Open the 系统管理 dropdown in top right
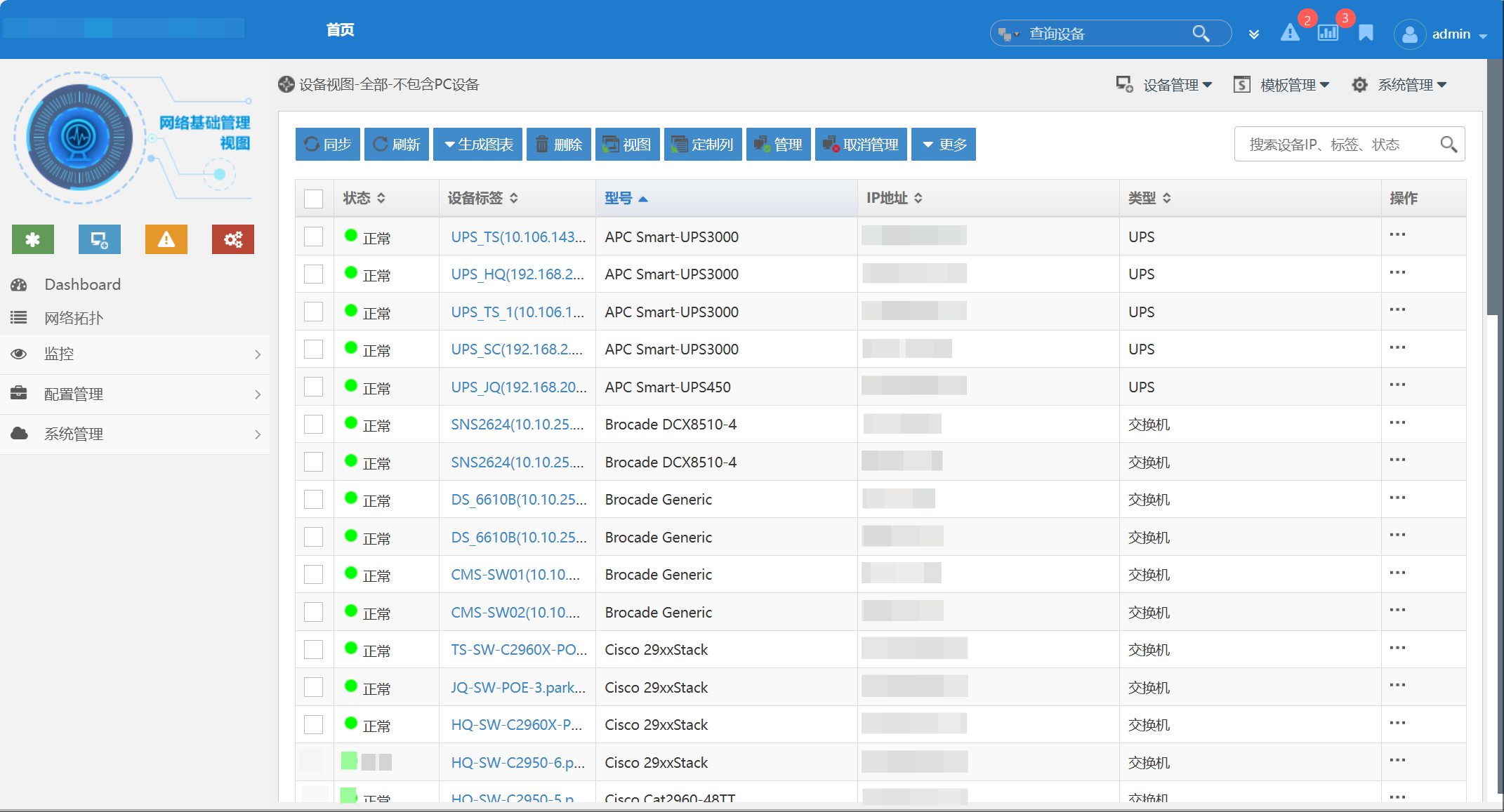This screenshot has height=812, width=1504. point(1399,85)
